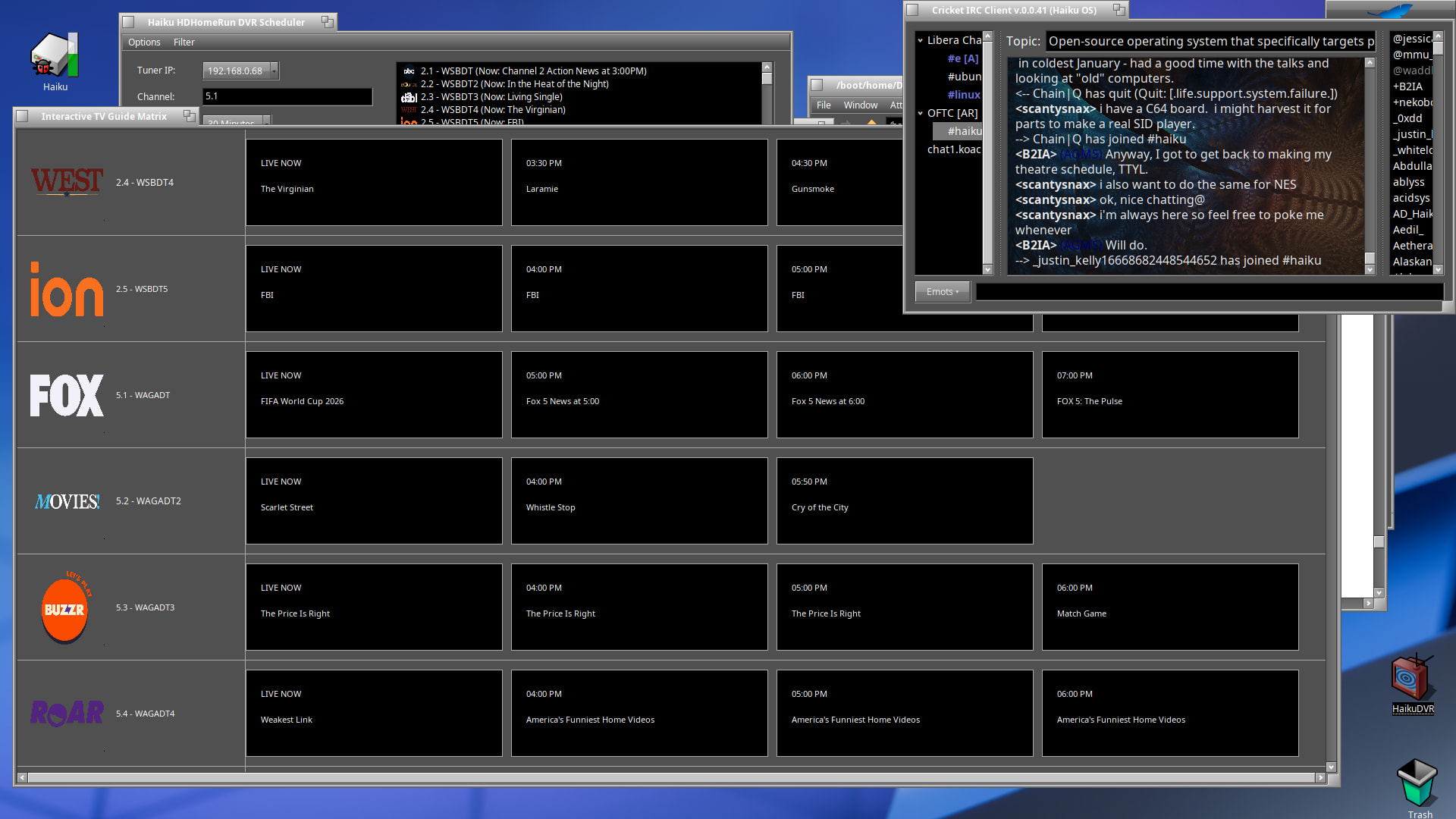Select the #e [A] channel in the IRC tree
1456x819 pixels.
[x=963, y=58]
